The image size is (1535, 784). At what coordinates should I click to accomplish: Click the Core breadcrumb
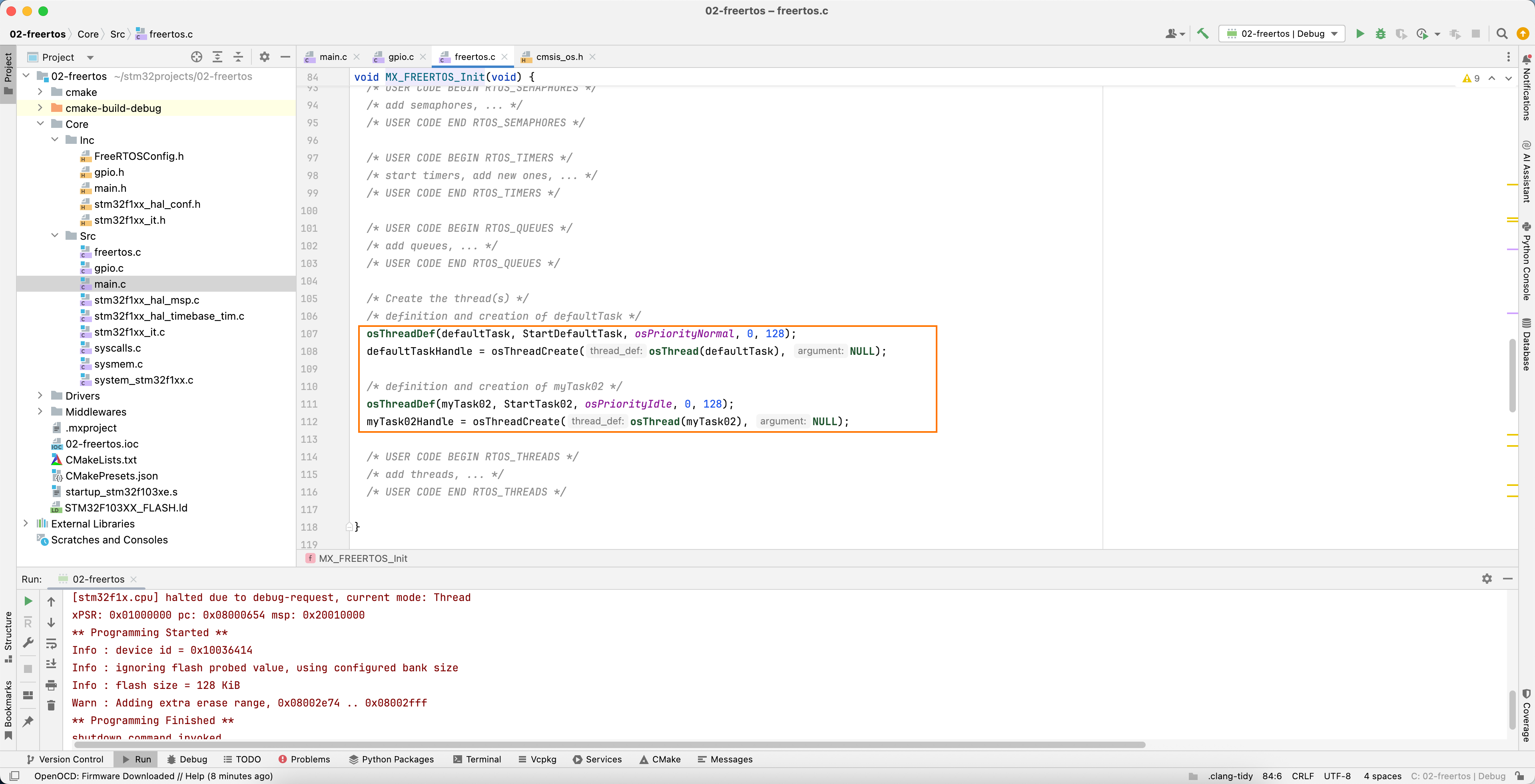click(88, 34)
